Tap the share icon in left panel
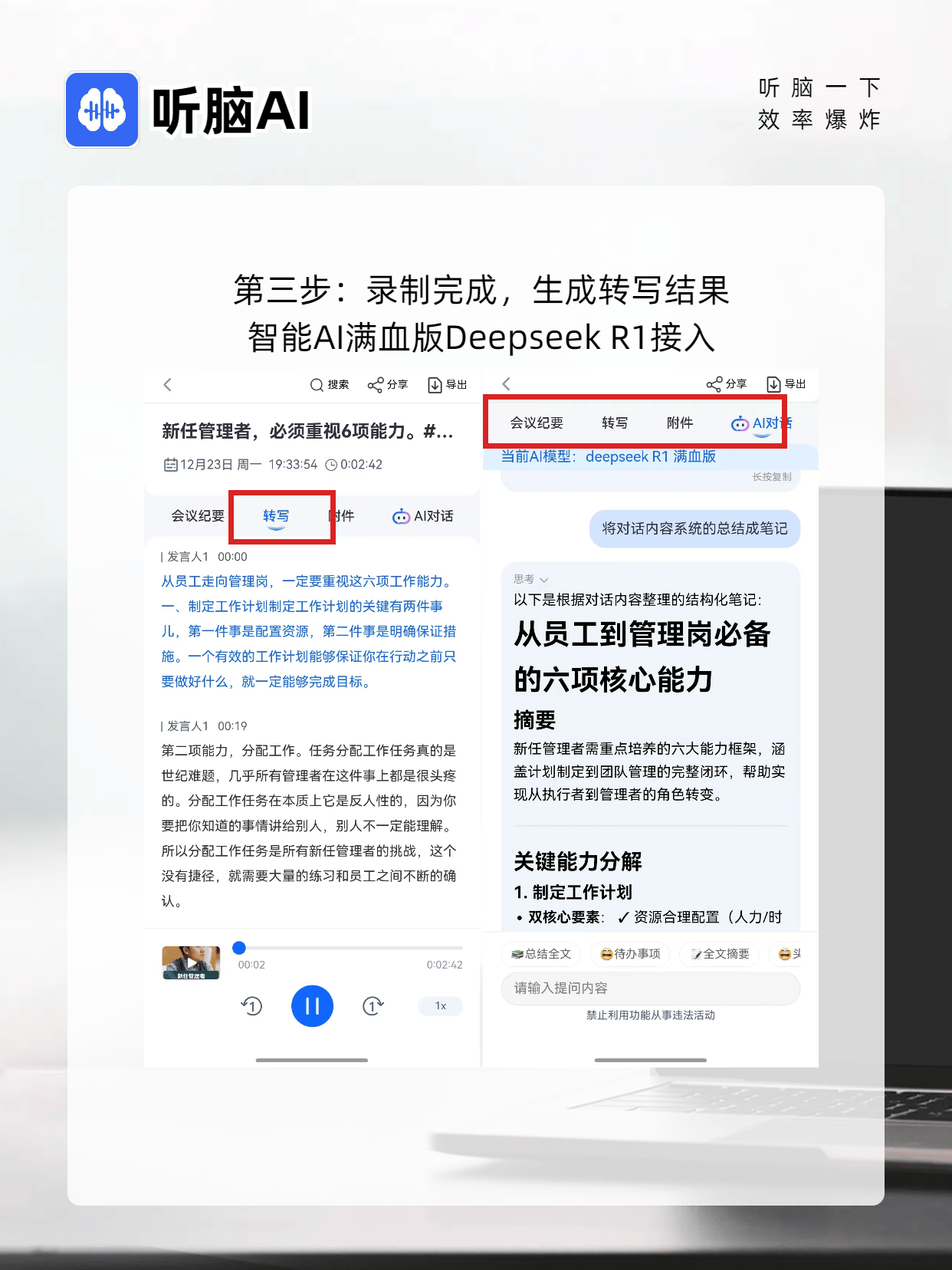This screenshot has height=1270, width=952. pyautogui.click(x=376, y=385)
